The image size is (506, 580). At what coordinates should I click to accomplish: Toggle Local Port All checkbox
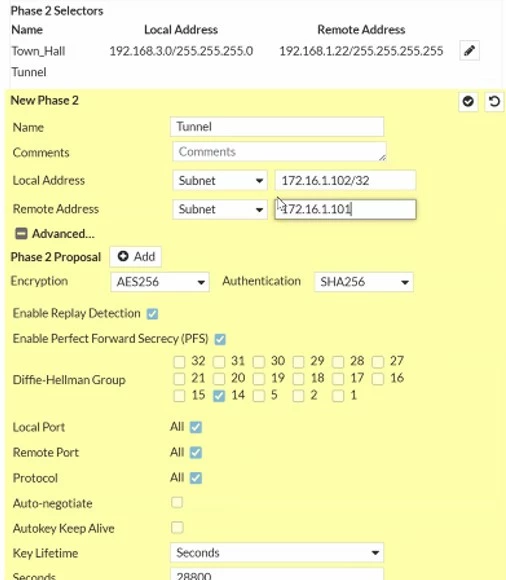(x=196, y=427)
